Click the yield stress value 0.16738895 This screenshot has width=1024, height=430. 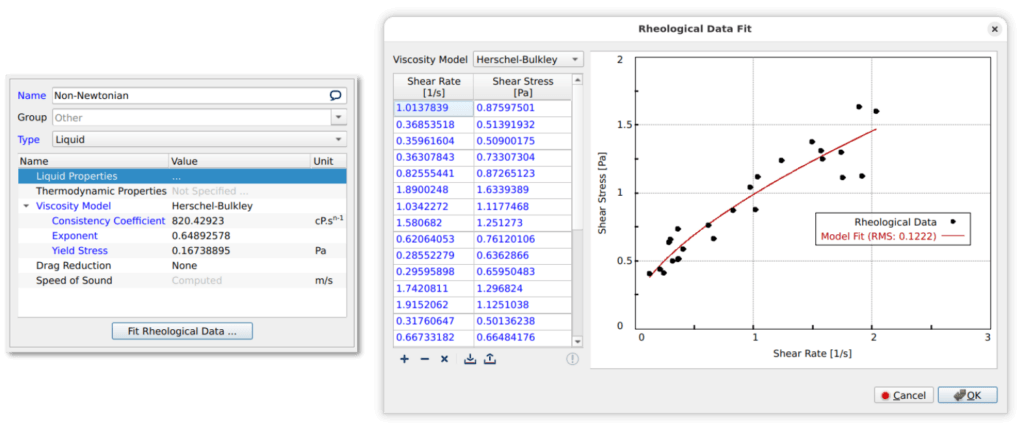[201, 250]
